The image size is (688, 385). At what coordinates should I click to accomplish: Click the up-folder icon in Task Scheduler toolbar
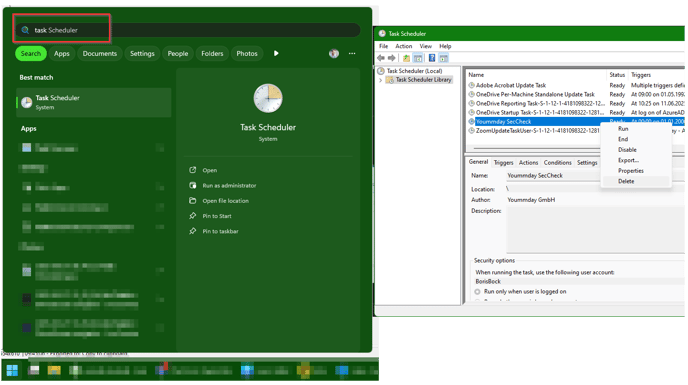tap(406, 58)
